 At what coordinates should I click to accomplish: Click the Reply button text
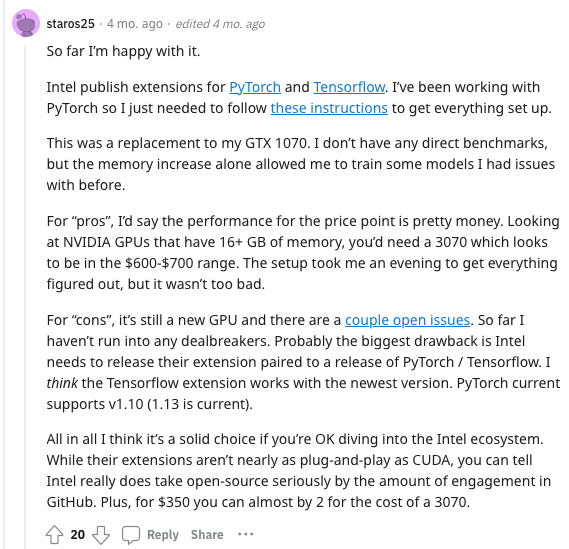[163, 534]
